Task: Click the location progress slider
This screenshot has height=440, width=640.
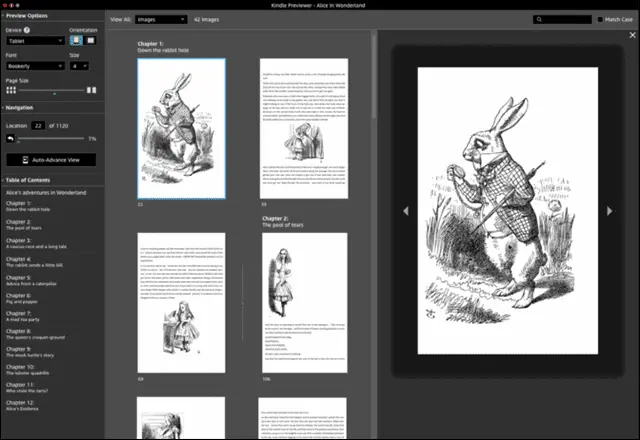Action: (51, 139)
